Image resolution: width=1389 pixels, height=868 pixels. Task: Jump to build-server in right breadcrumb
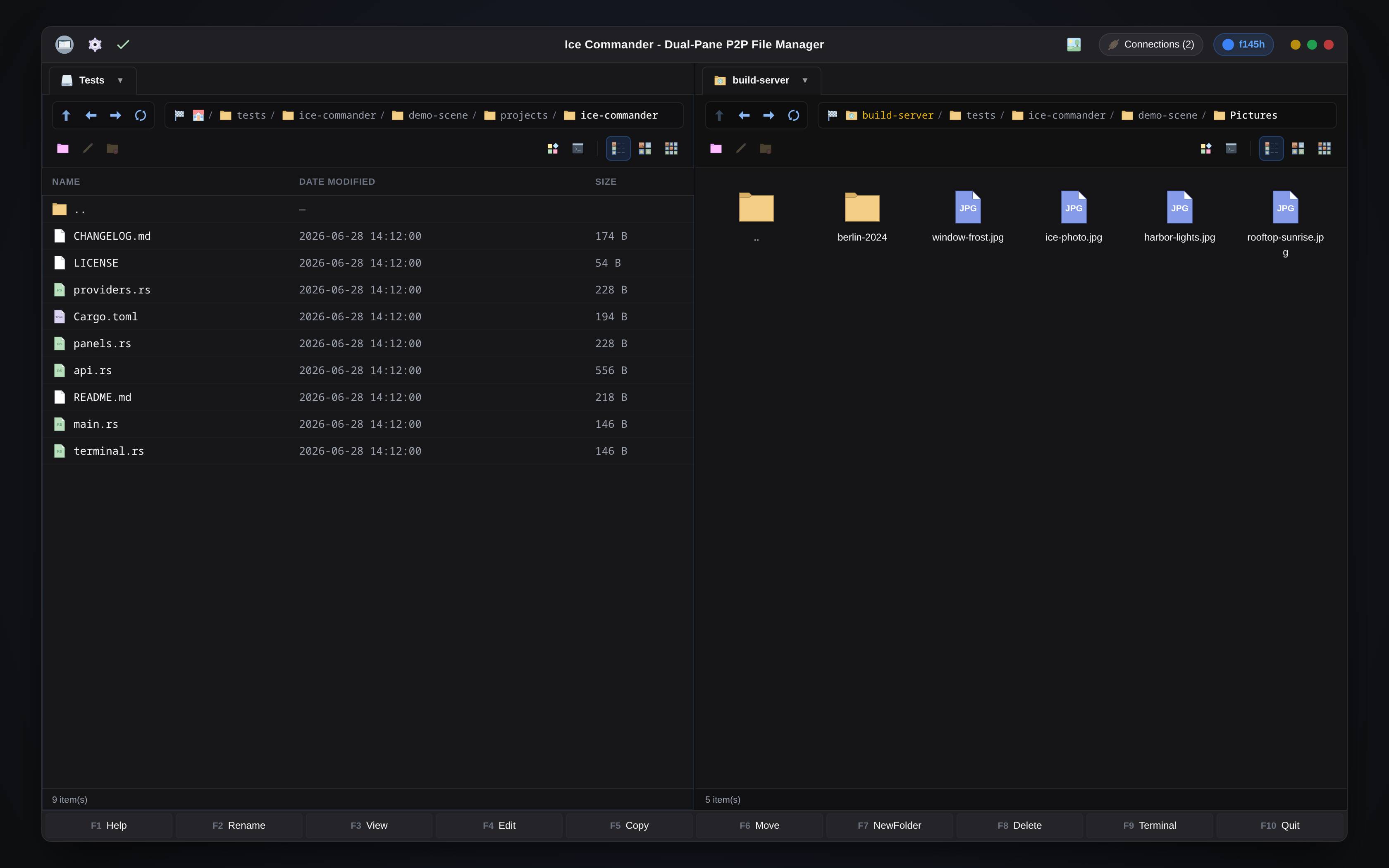click(x=890, y=115)
